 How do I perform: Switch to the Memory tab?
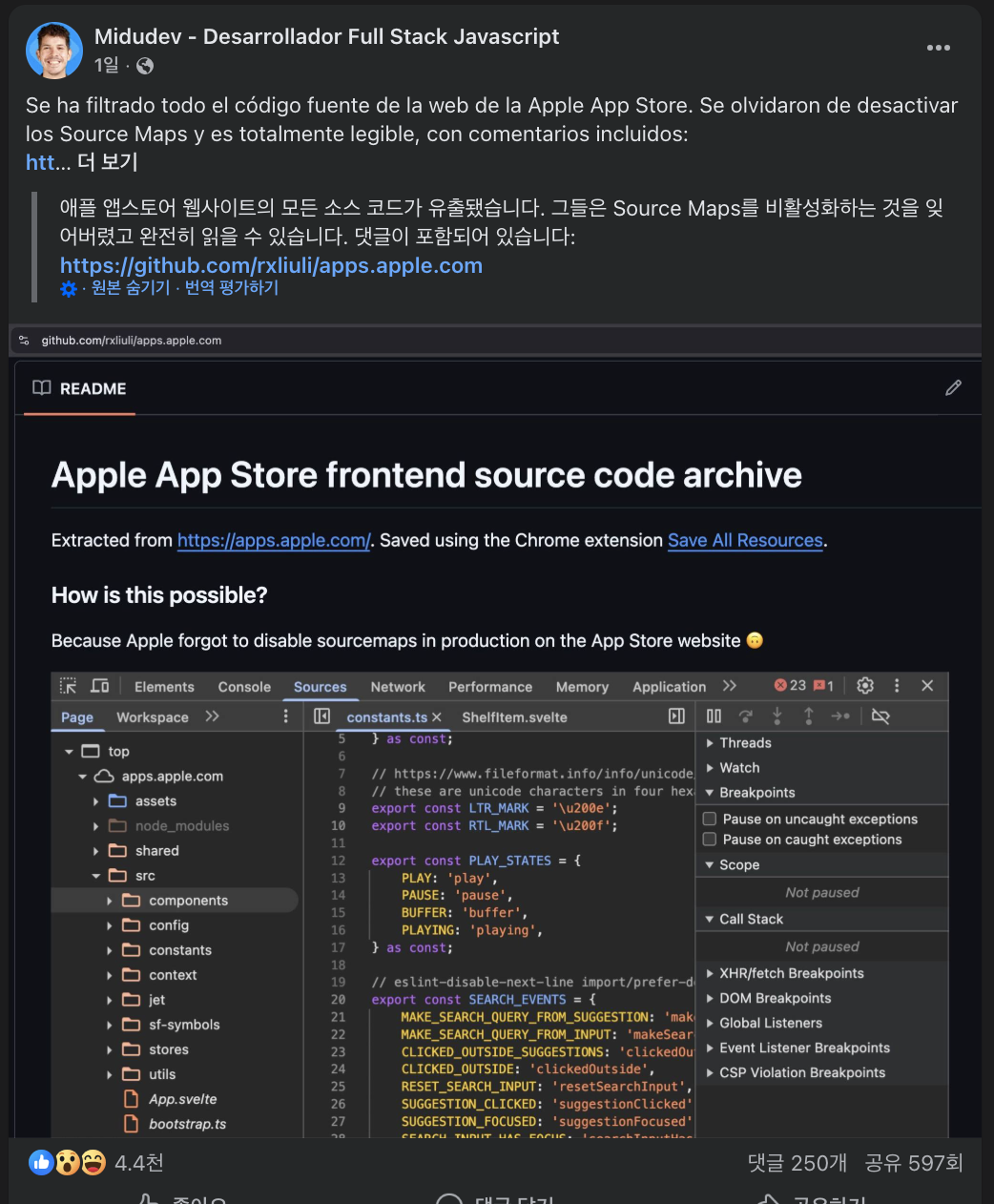pyautogui.click(x=582, y=687)
